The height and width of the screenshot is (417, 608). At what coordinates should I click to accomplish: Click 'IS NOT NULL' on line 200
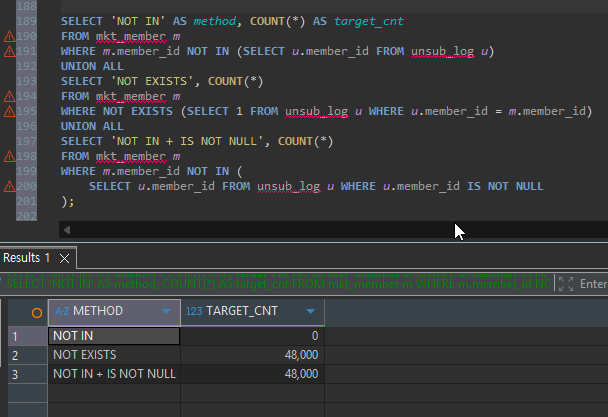coord(505,187)
